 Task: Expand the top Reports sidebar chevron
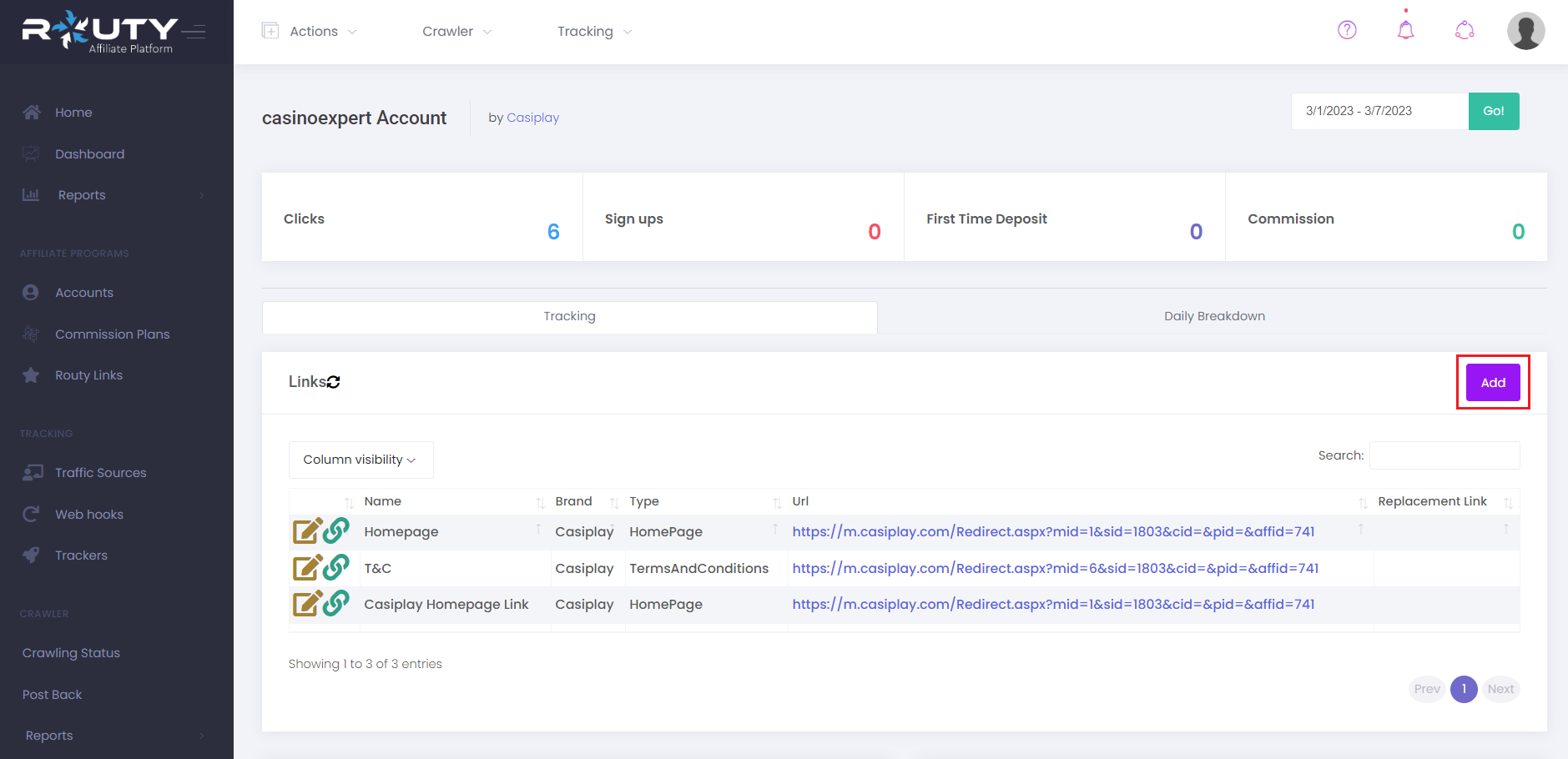tap(201, 195)
